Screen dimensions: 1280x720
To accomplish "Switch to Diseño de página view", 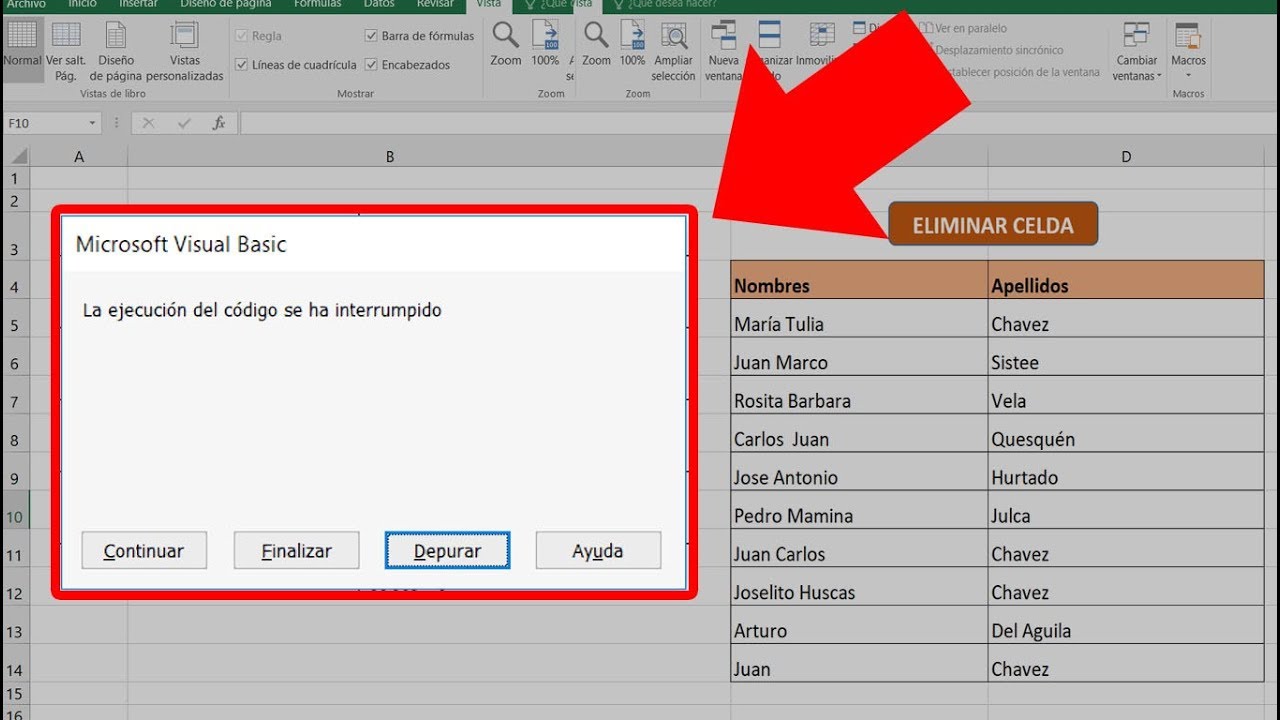I will [116, 51].
